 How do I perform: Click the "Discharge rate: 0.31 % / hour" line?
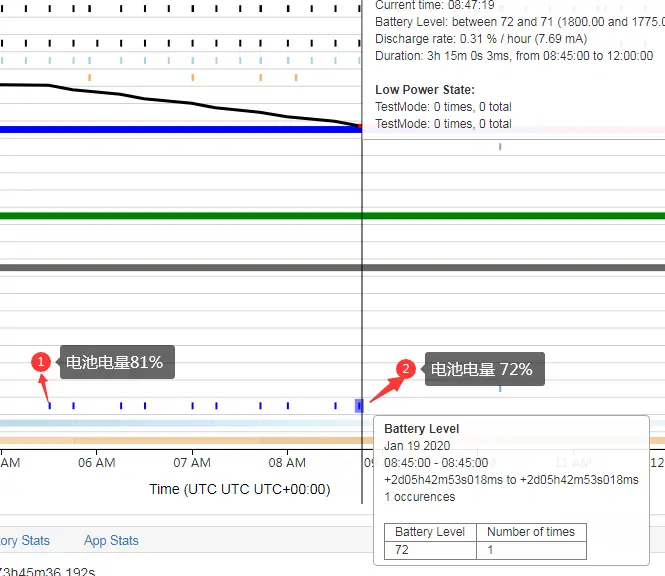tap(481, 39)
